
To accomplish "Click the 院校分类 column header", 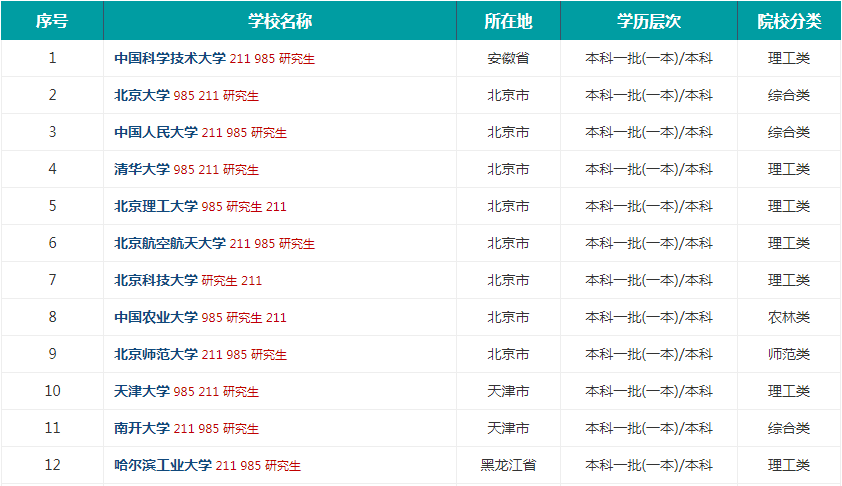I will point(789,21).
